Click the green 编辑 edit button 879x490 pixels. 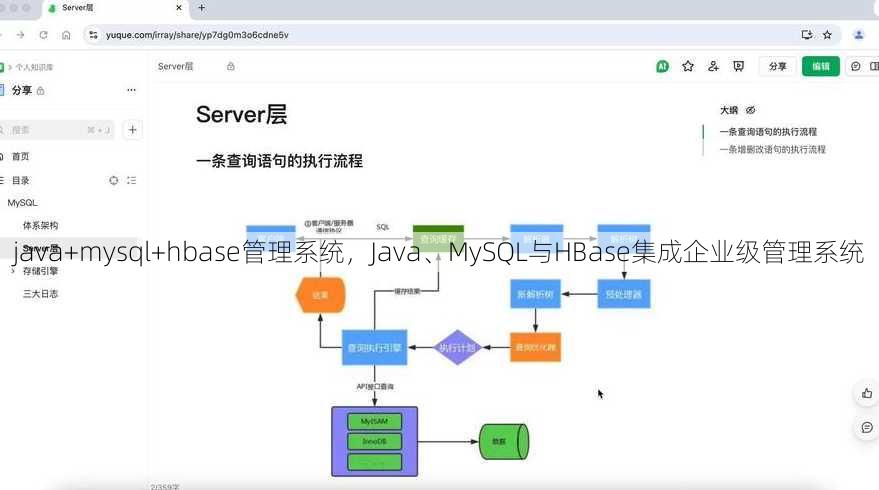click(821, 66)
